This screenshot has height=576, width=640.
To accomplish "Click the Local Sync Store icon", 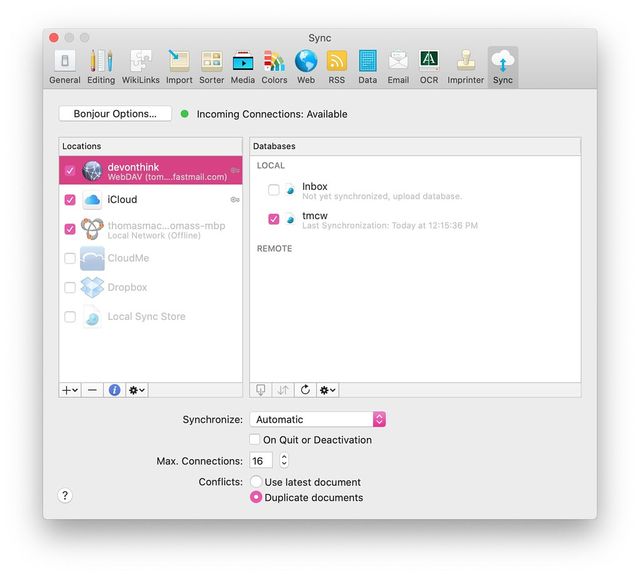I will pos(92,316).
